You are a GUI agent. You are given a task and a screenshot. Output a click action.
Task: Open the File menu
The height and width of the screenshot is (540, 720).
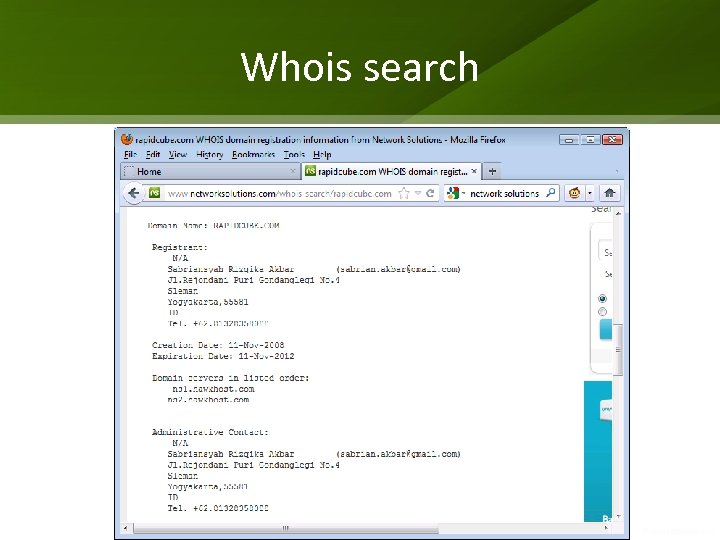point(130,155)
